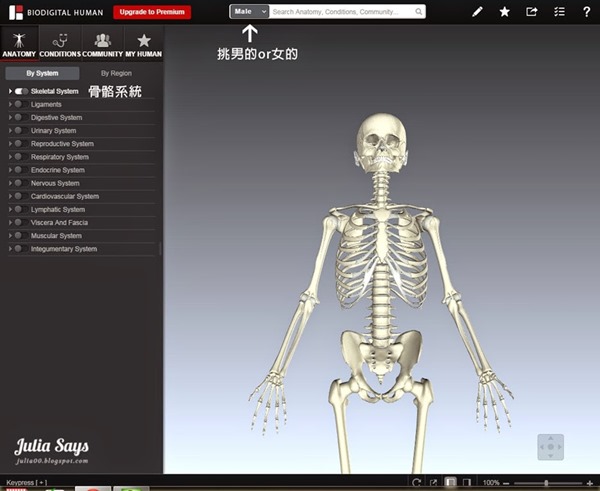The height and width of the screenshot is (491, 600).
Task: Pan view down with navigation pad
Action: [x=551, y=455]
